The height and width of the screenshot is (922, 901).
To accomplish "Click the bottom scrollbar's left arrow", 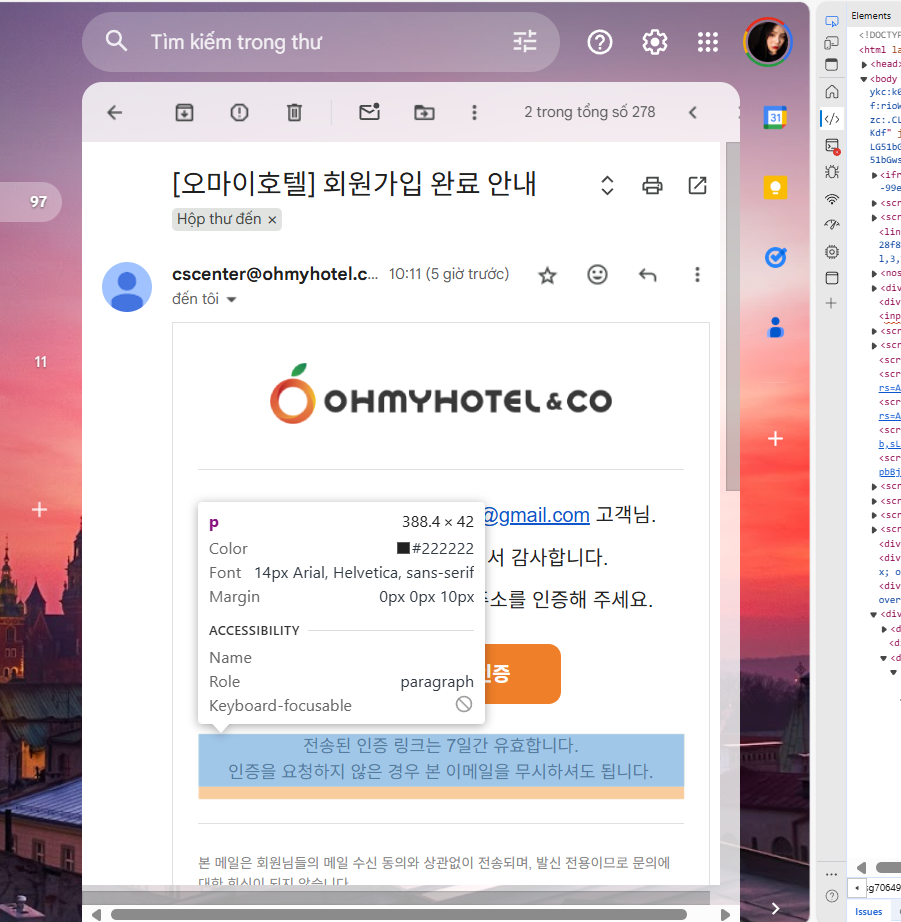I will point(96,914).
